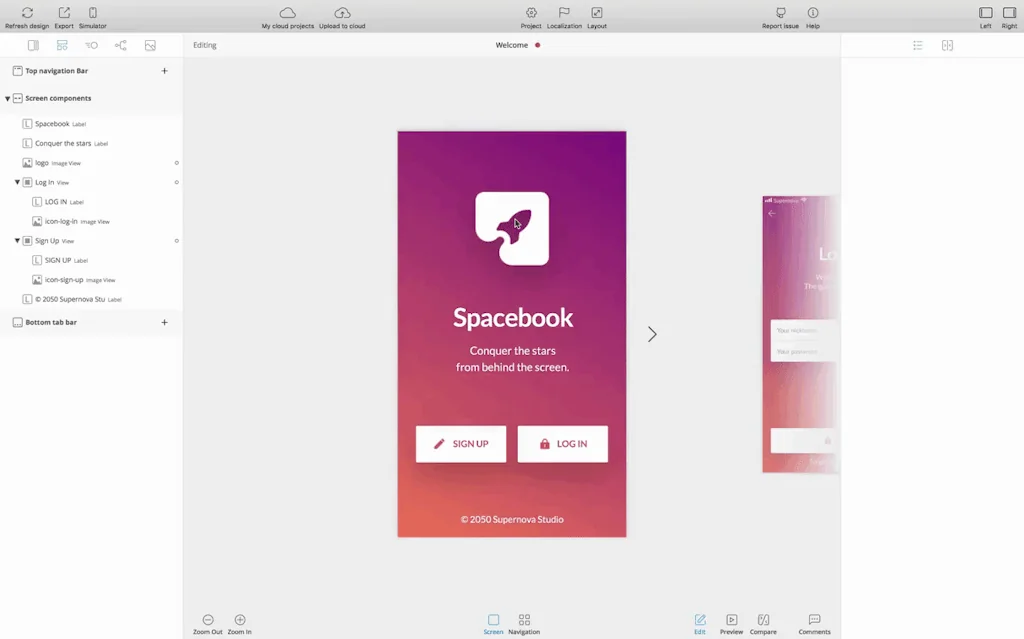Select the Spacebook label in tree
The height and width of the screenshot is (639, 1024).
click(x=52, y=124)
